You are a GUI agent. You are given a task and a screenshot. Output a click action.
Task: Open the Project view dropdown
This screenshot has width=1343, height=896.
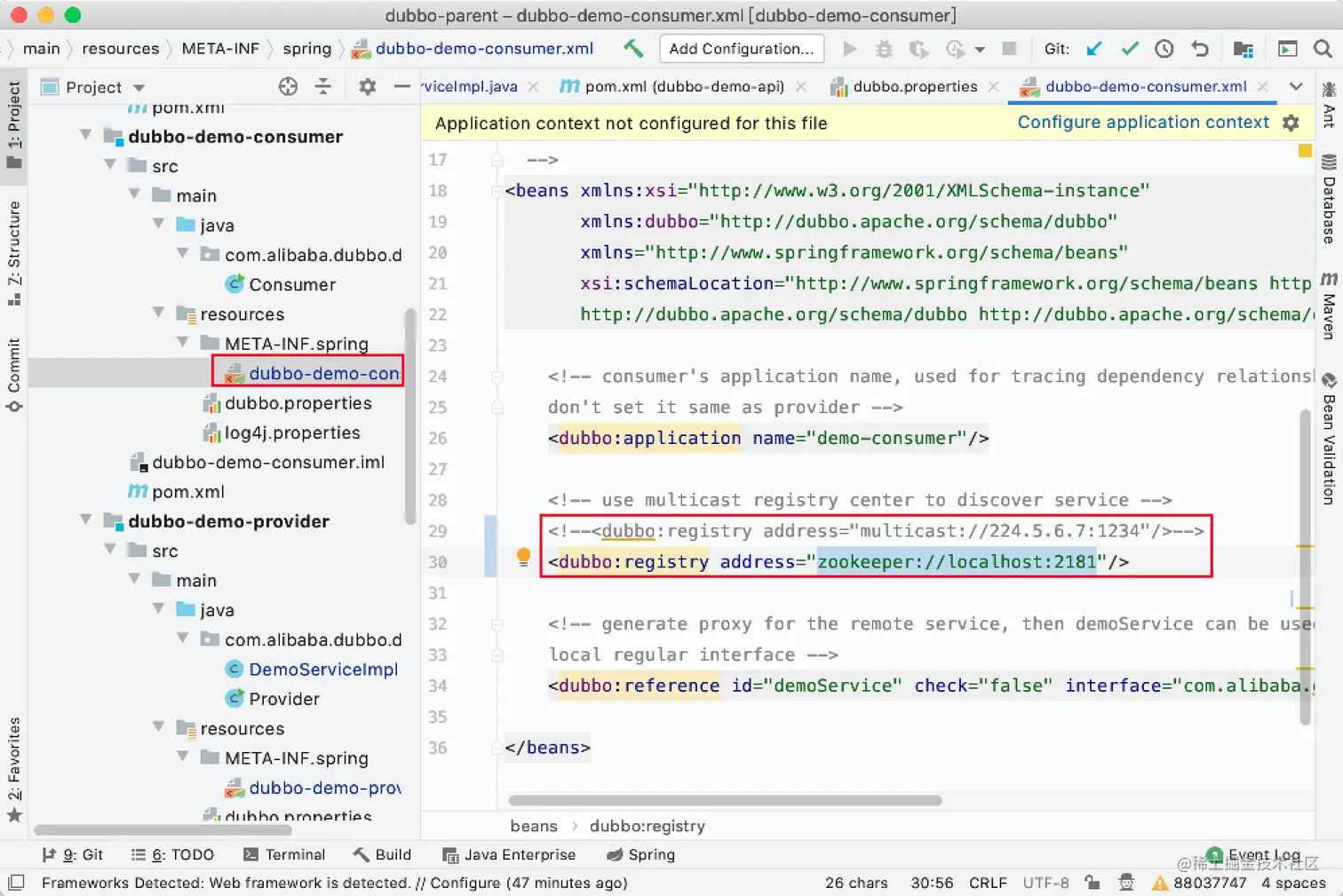[139, 87]
